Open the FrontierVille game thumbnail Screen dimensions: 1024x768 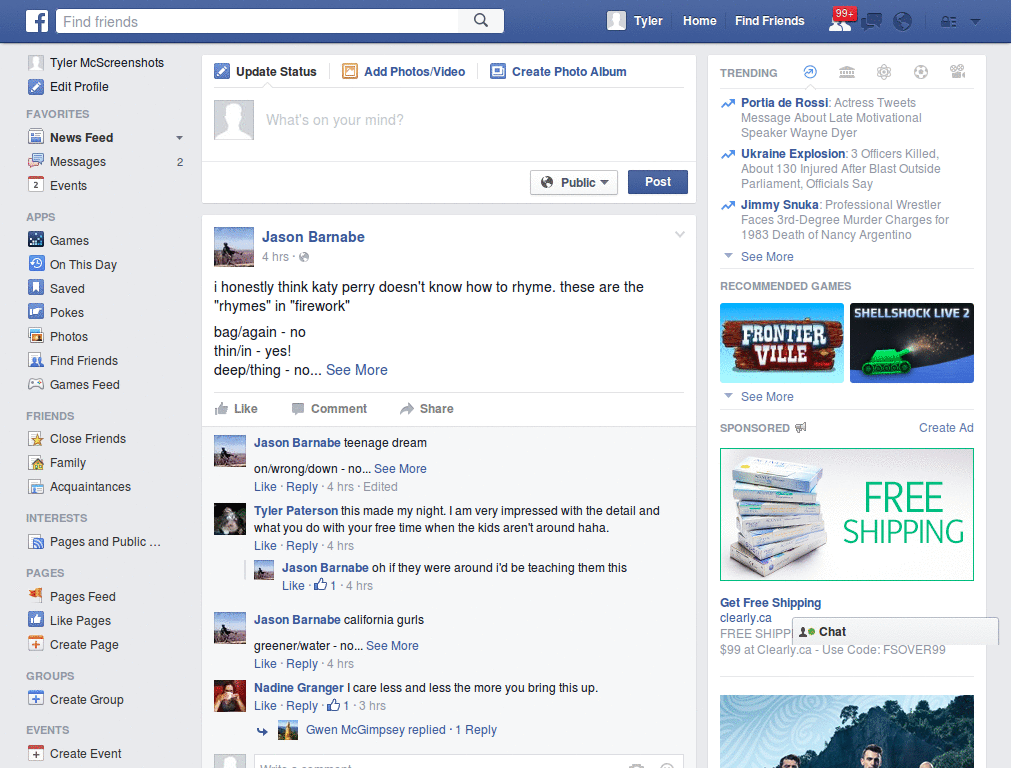pos(782,343)
